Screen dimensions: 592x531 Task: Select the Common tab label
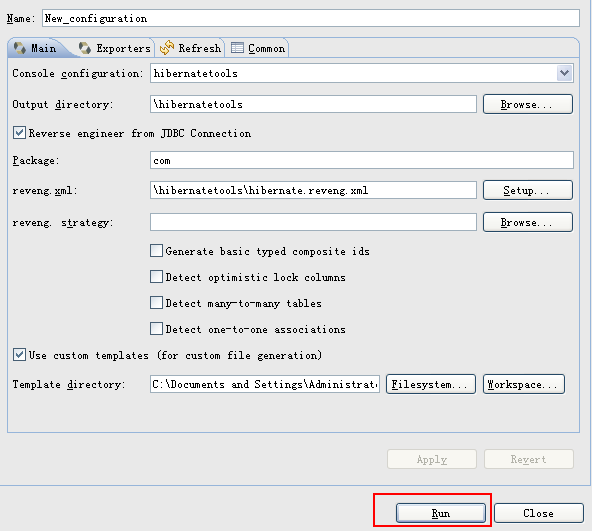point(267,48)
